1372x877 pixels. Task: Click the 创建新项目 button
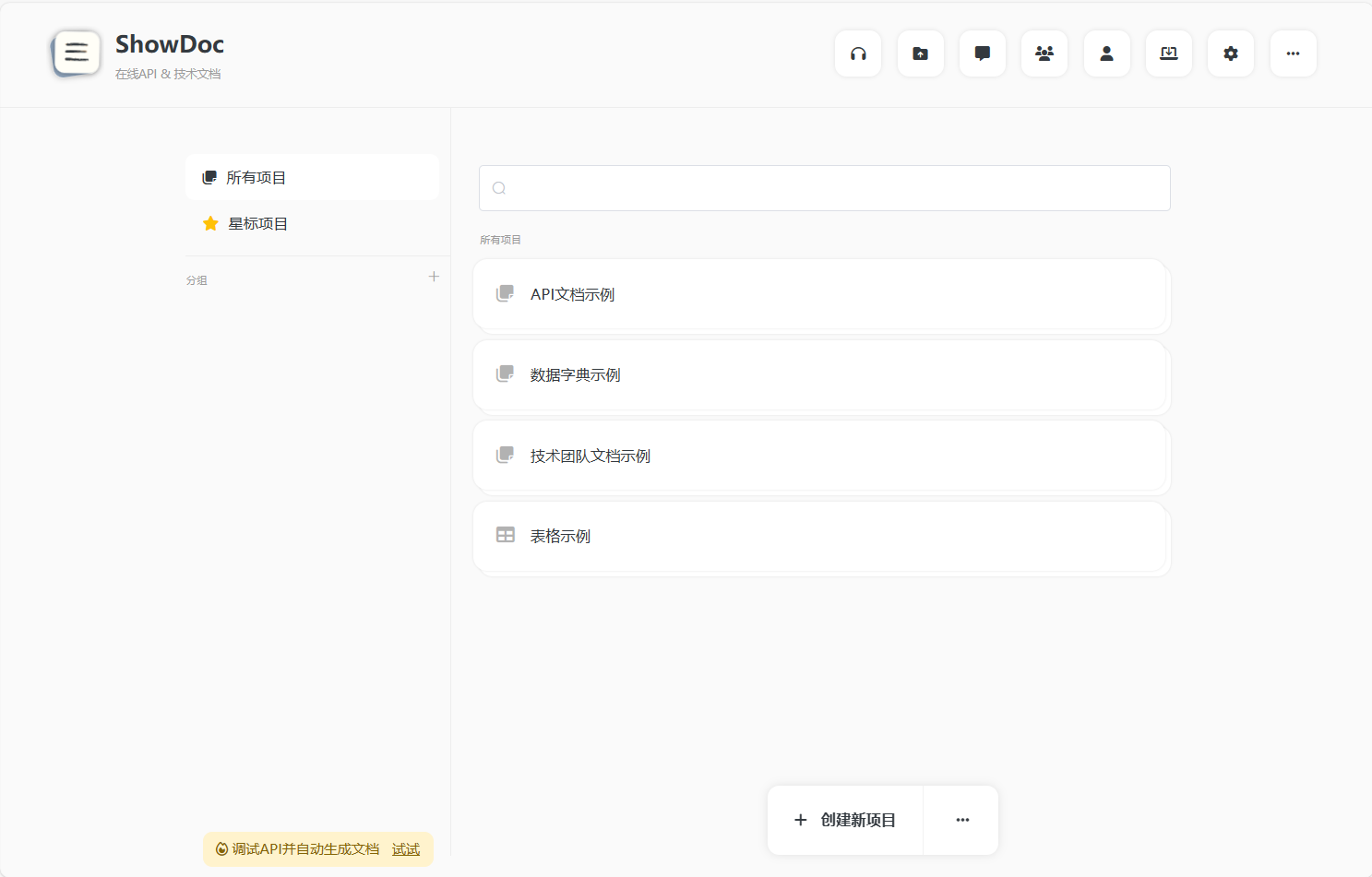click(845, 820)
